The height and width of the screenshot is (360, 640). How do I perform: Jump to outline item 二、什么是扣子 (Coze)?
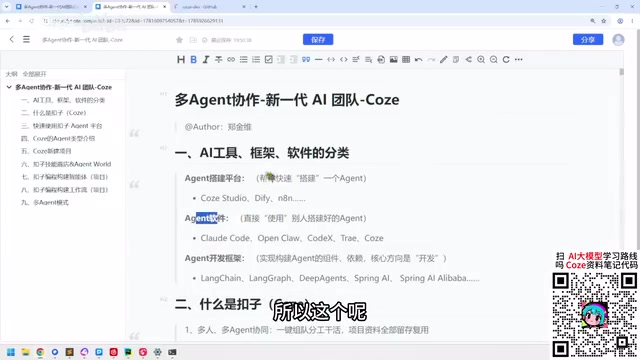[53, 113]
